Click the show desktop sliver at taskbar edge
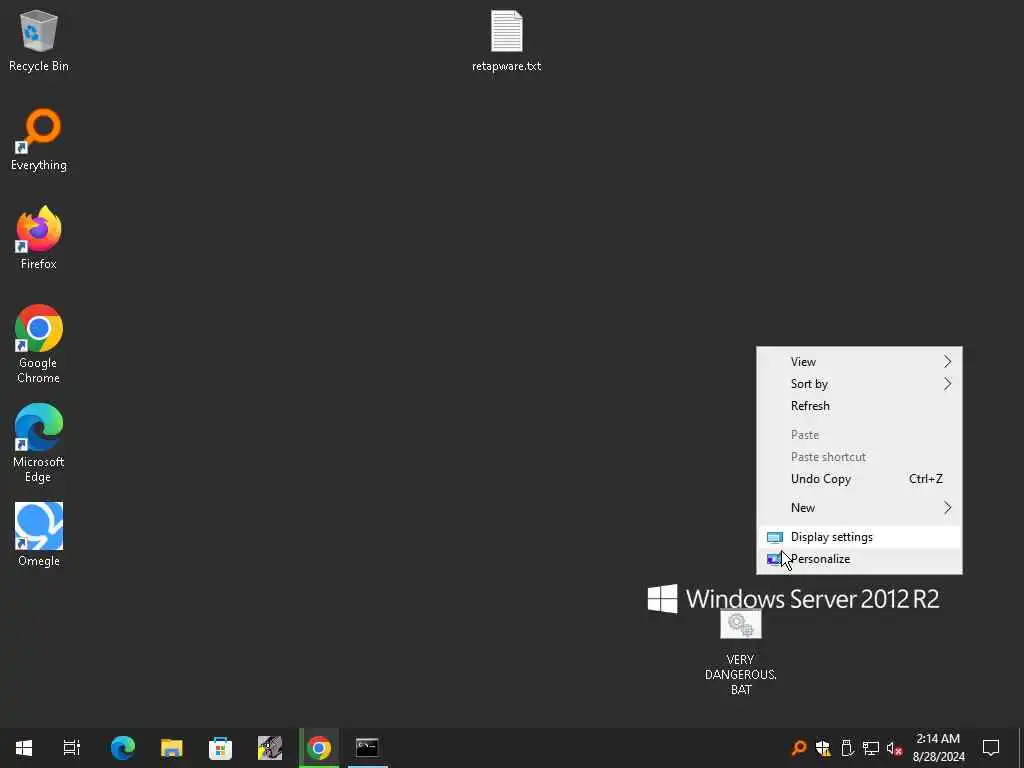1024x768 pixels. click(x=1020, y=748)
